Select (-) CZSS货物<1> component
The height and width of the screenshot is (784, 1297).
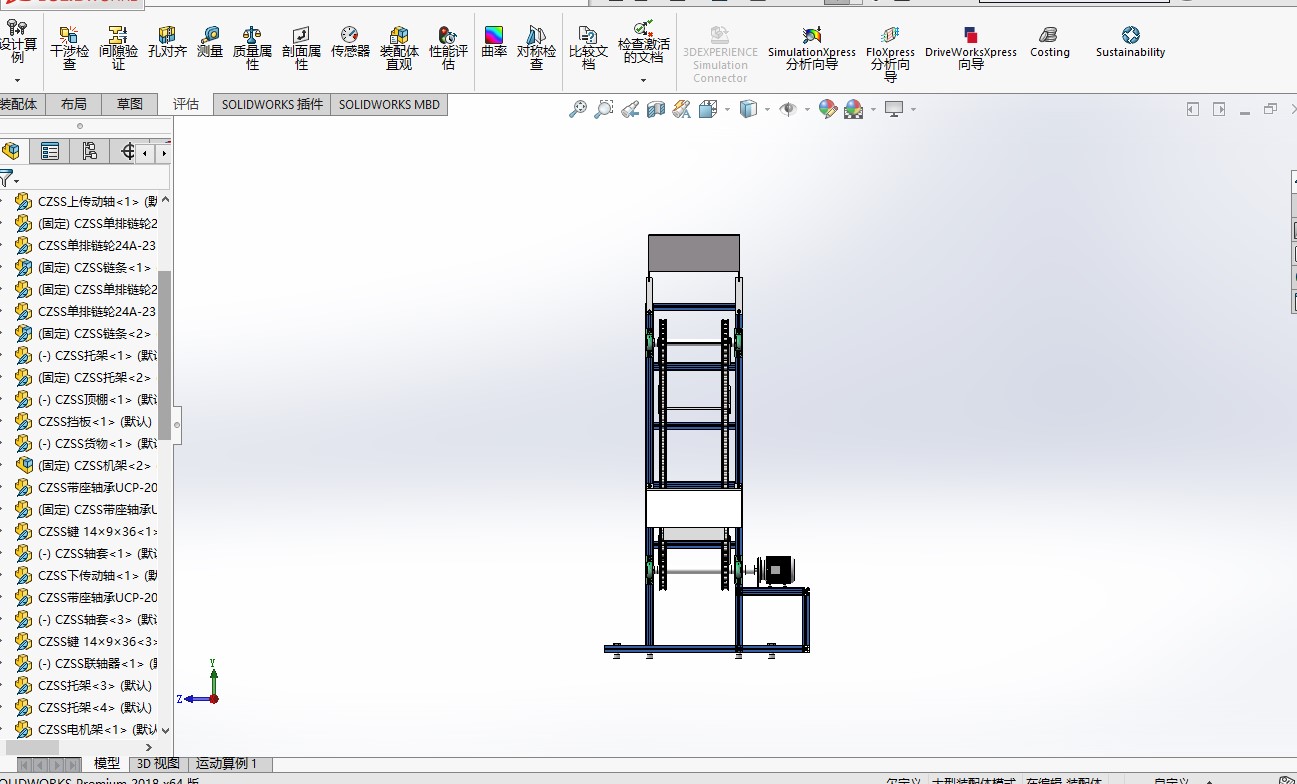point(86,443)
